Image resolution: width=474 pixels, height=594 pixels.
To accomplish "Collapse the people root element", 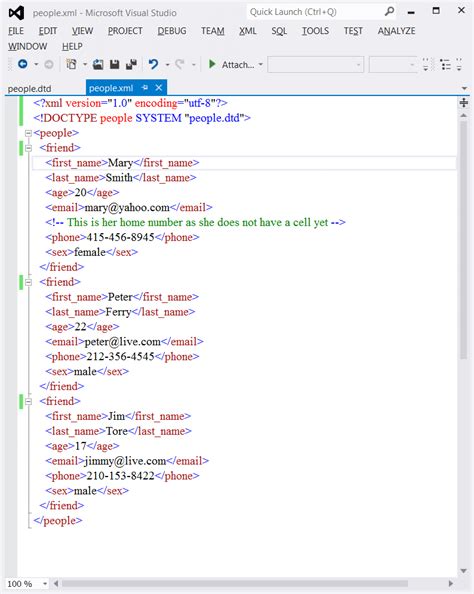I will pyautogui.click(x=28, y=133).
